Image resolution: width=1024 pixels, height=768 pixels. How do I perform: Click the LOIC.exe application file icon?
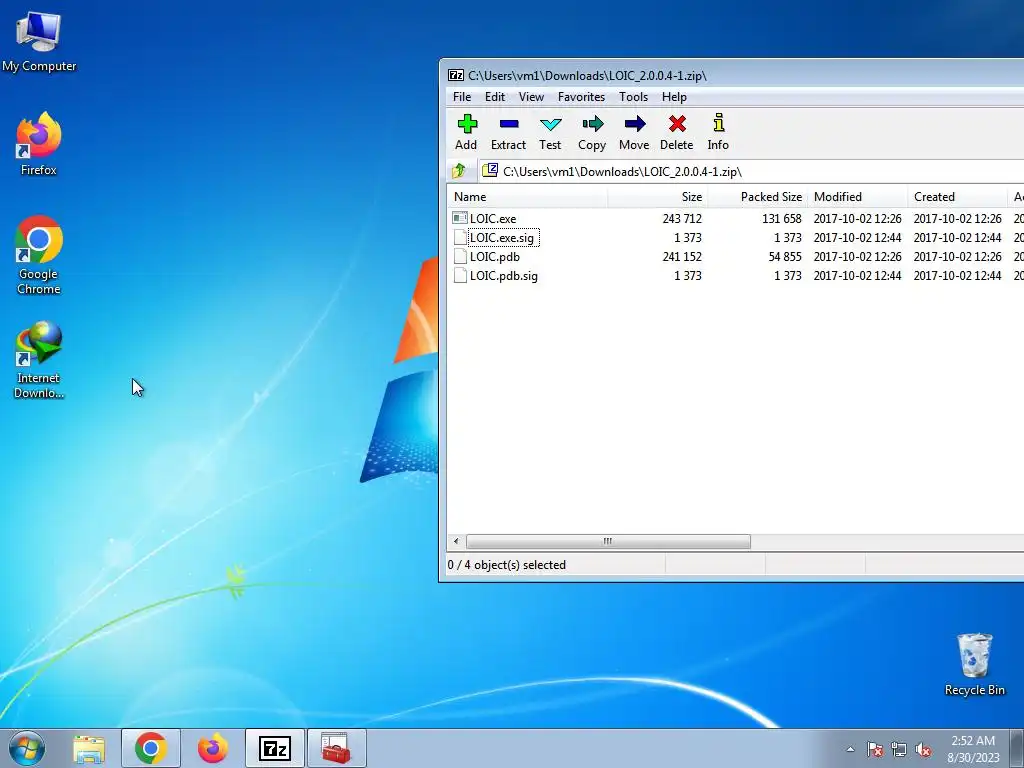(460, 218)
